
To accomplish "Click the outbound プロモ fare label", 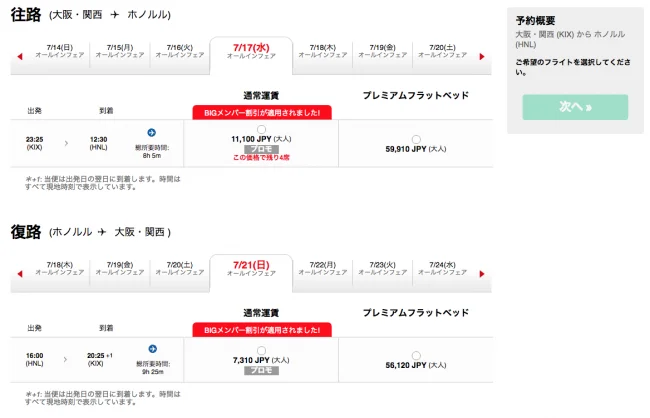I will [261, 149].
